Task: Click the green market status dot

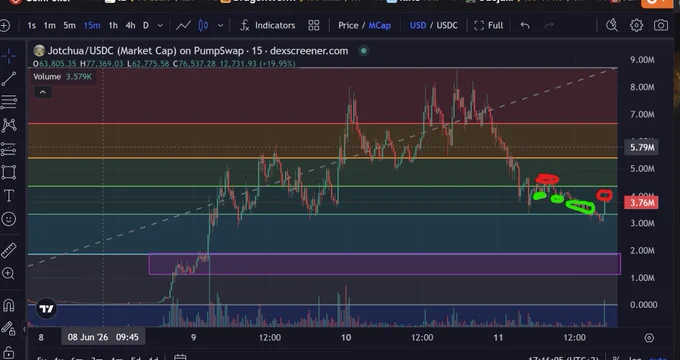Action: (363, 51)
